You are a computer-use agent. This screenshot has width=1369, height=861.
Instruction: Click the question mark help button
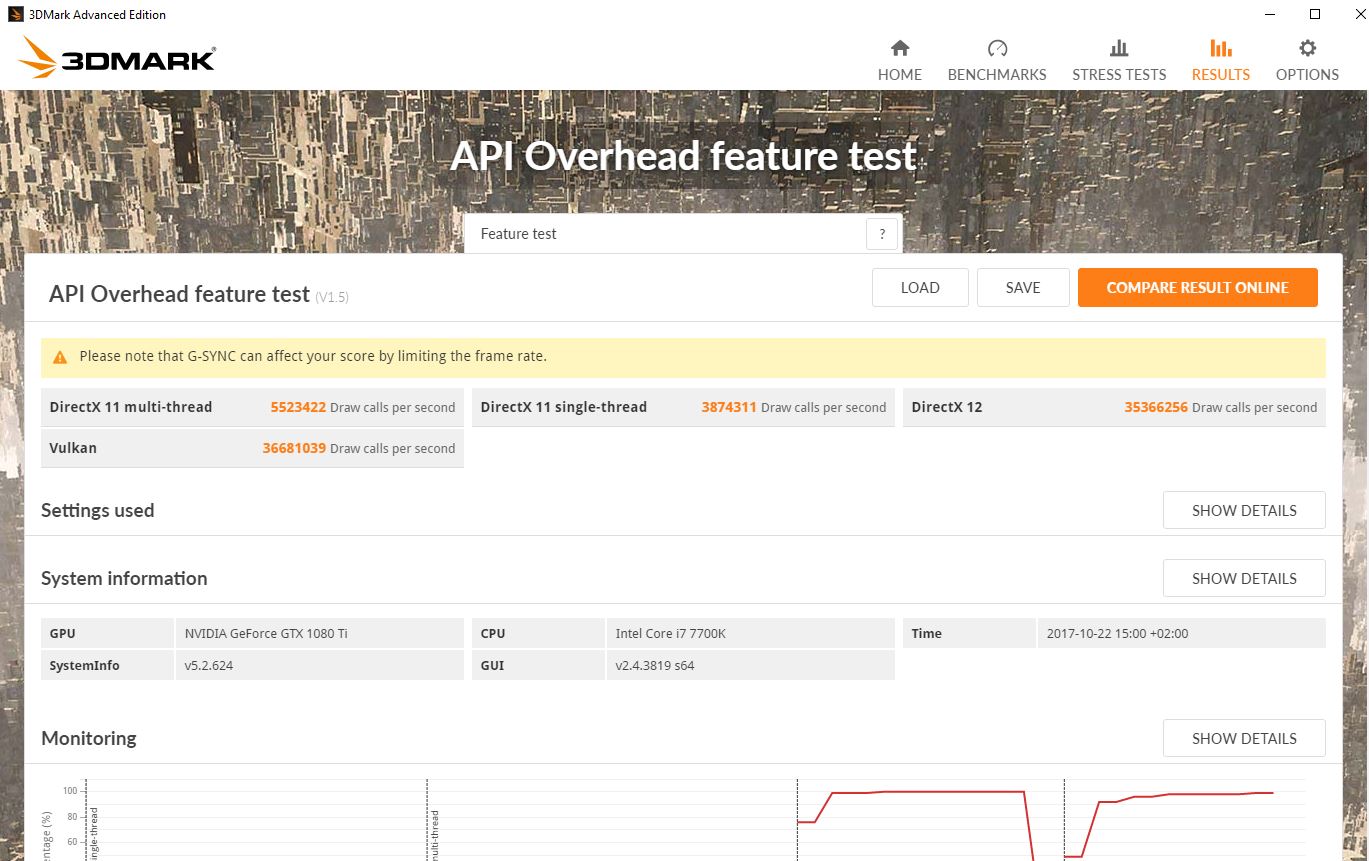(881, 234)
